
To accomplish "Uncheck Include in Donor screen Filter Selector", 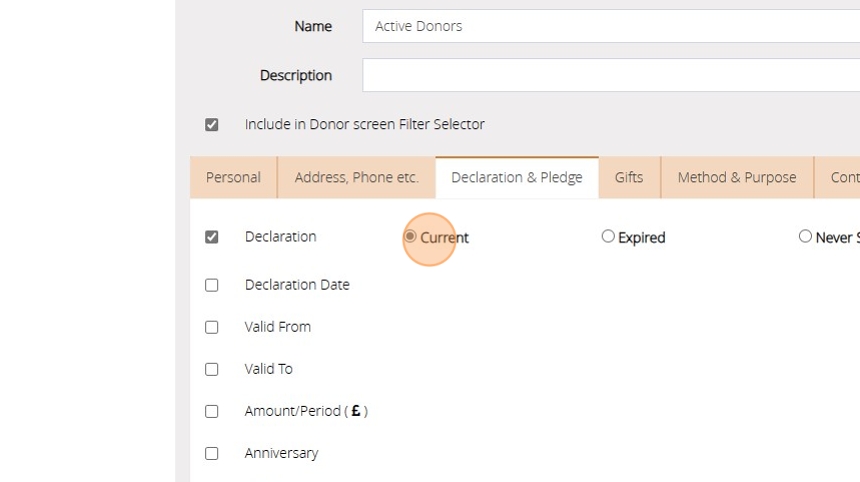I will click(212, 125).
